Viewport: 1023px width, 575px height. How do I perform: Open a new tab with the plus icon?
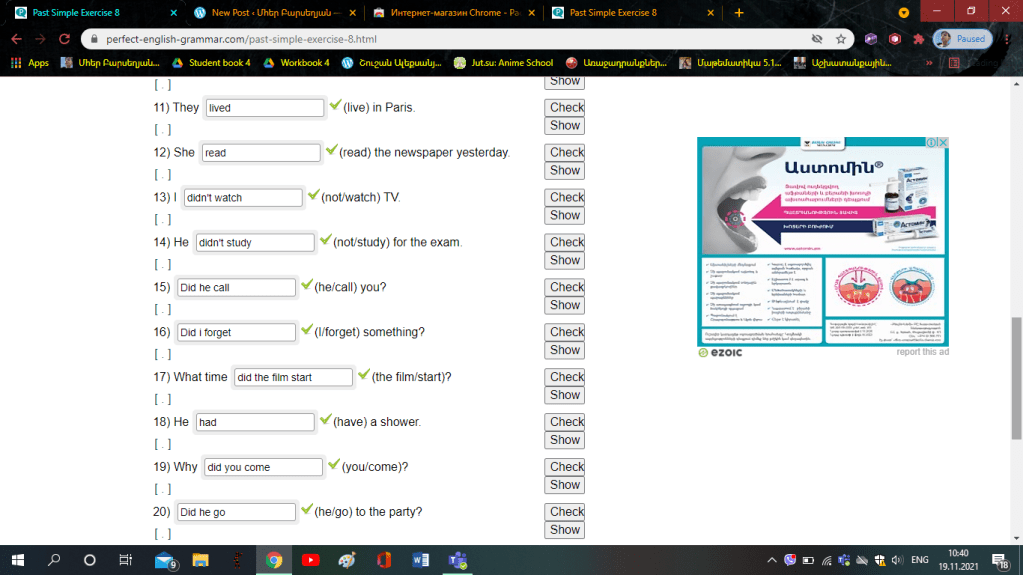pos(739,13)
